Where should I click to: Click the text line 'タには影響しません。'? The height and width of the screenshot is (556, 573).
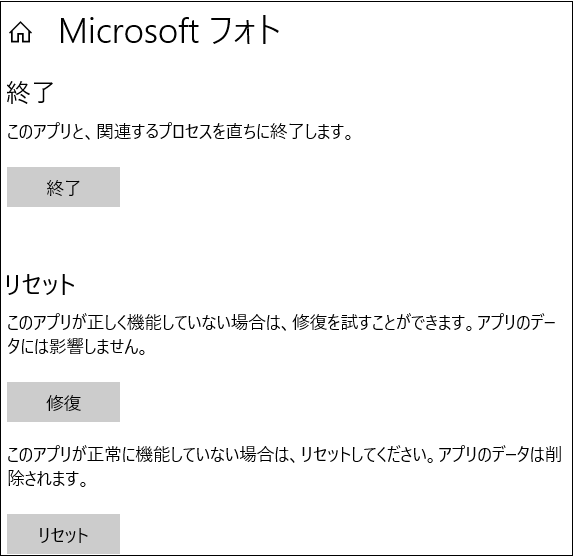77,346
